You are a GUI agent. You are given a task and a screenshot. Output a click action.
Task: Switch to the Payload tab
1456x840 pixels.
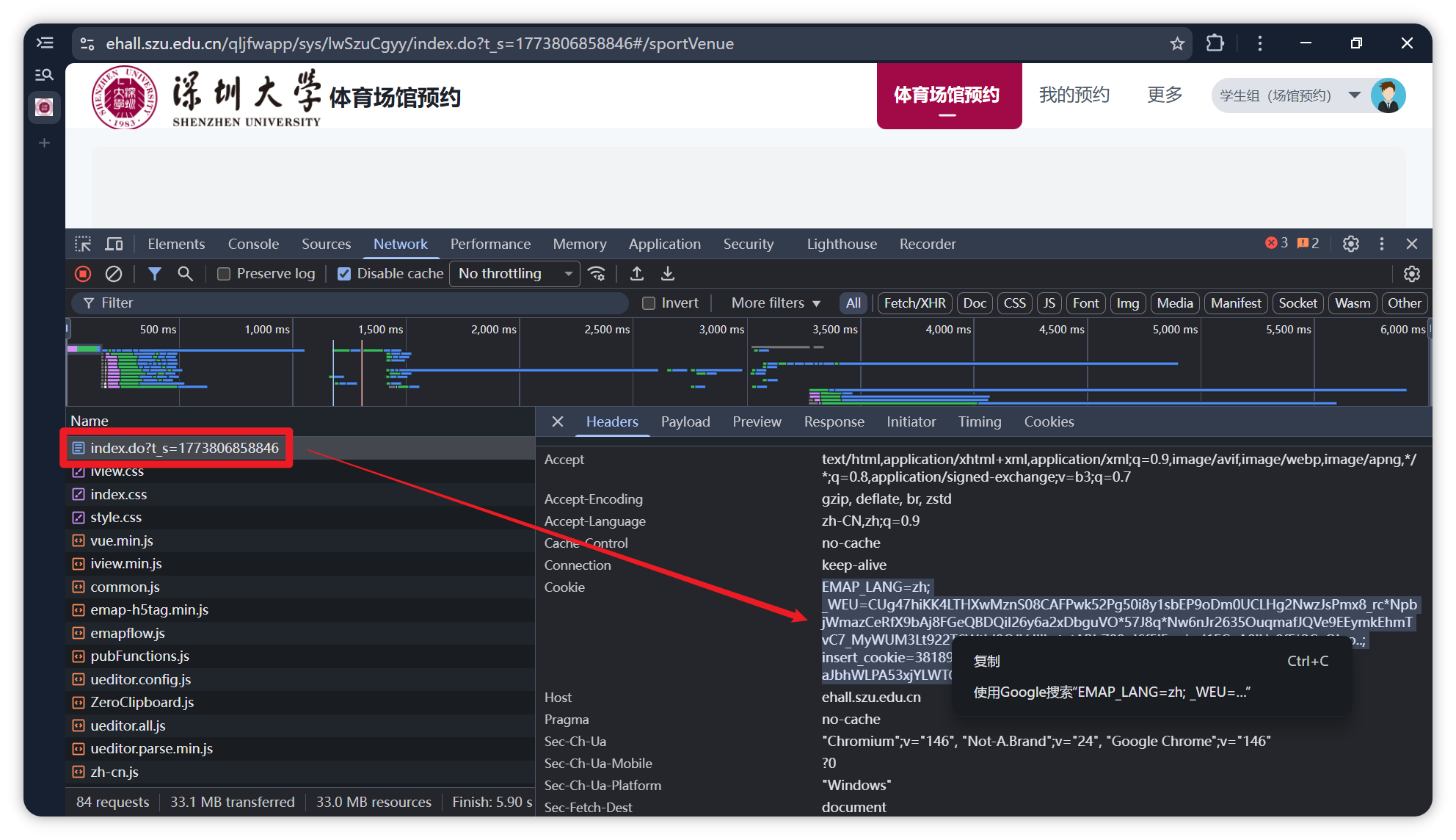(x=685, y=422)
